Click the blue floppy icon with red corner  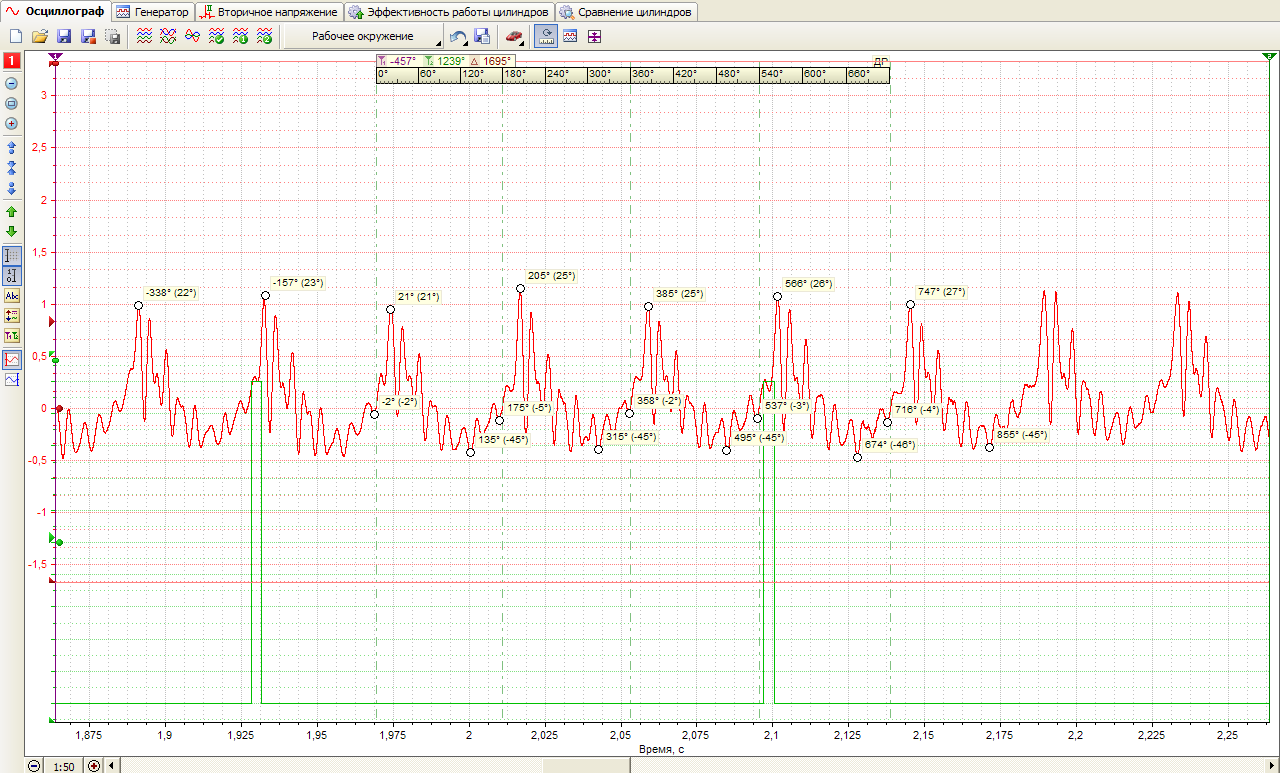[x=88, y=37]
